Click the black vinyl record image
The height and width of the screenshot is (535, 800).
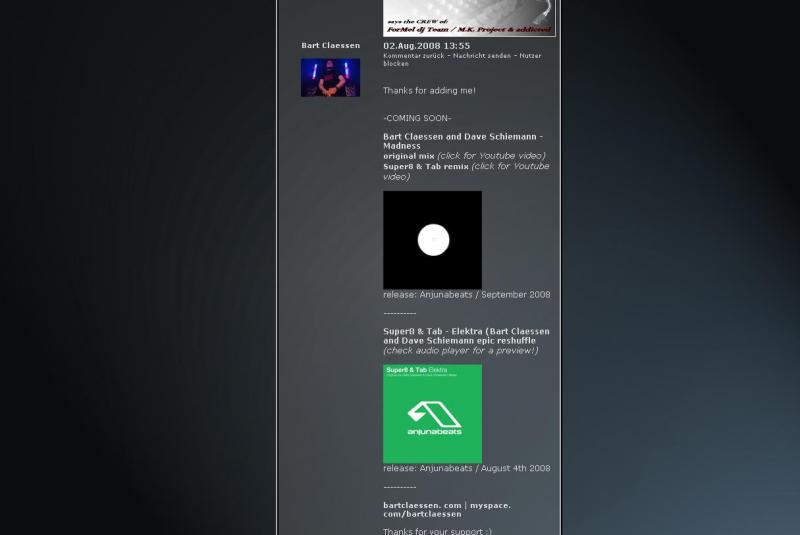[x=432, y=240]
